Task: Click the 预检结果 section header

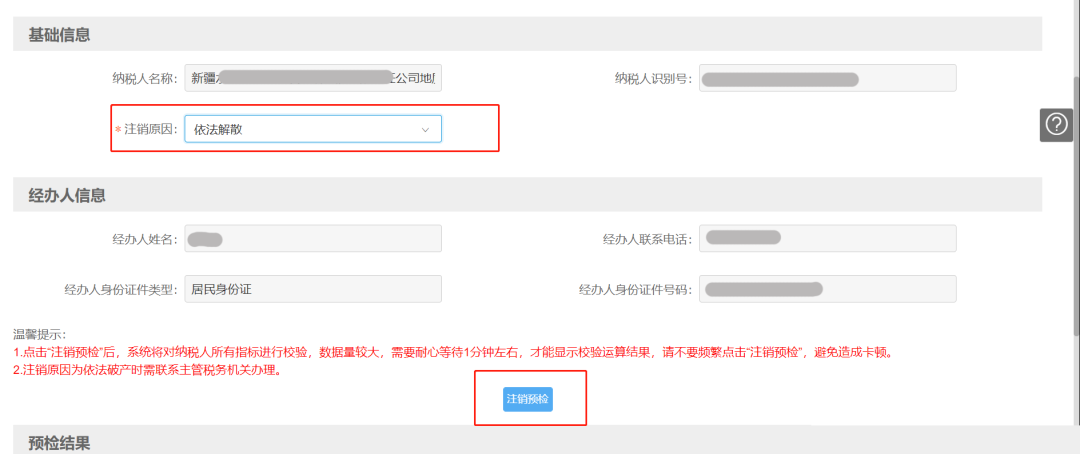Action: click(x=59, y=441)
